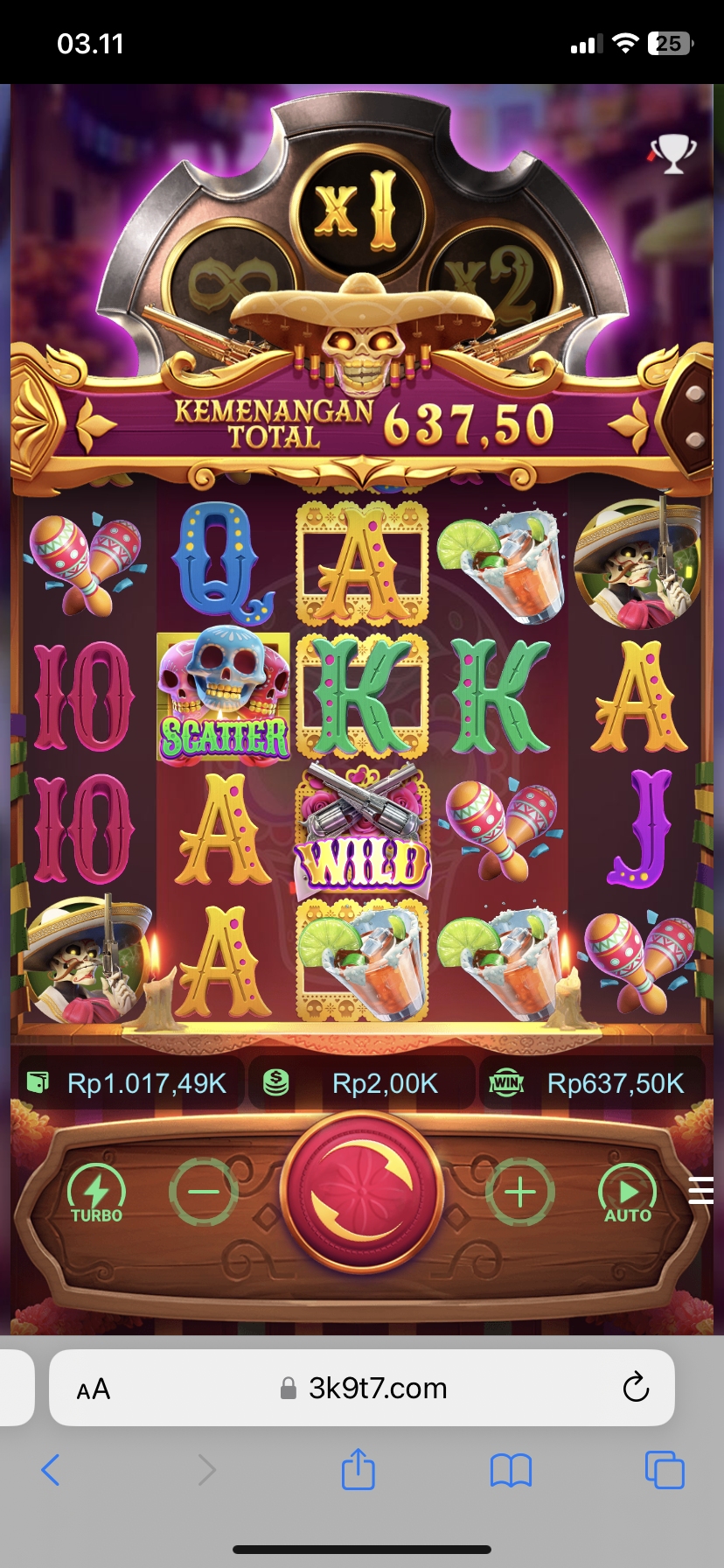The width and height of the screenshot is (724, 1568).
Task: Increase bet with plus button
Action: (520, 1192)
